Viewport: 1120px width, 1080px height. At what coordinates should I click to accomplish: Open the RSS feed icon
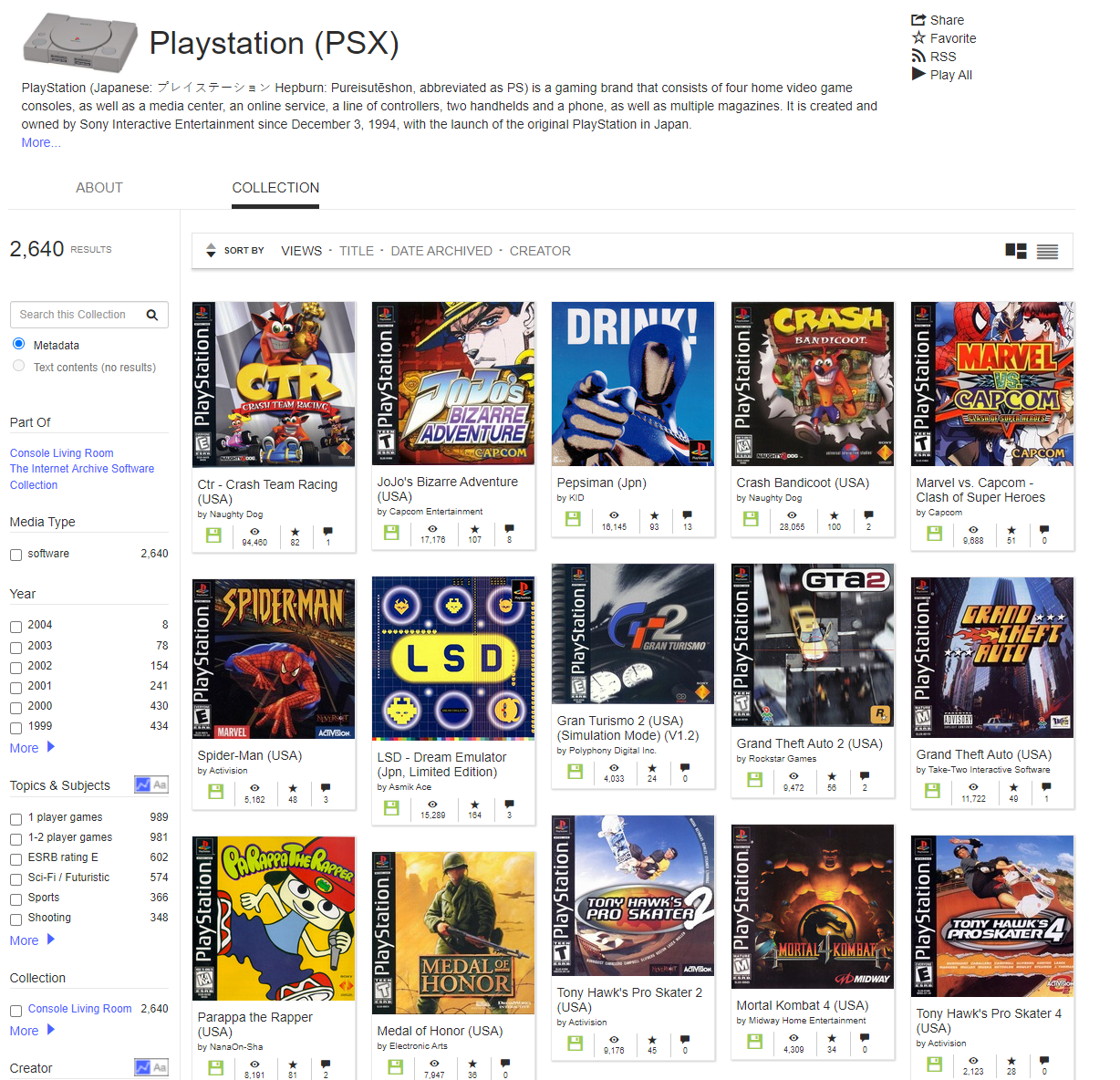click(918, 57)
